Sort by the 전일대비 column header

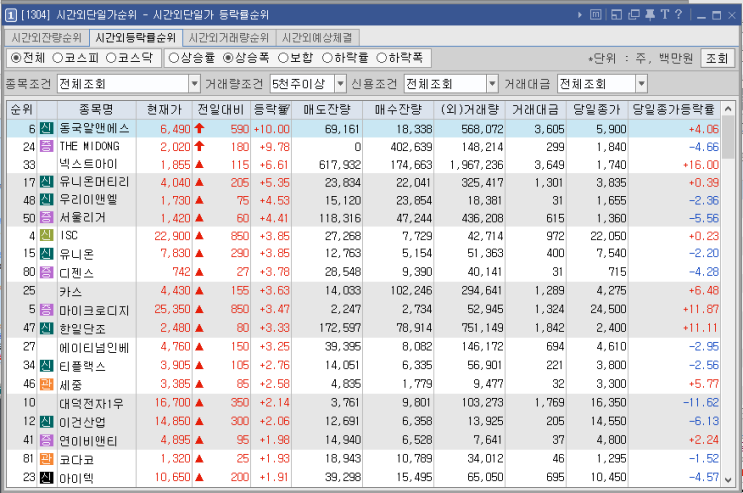click(221, 110)
